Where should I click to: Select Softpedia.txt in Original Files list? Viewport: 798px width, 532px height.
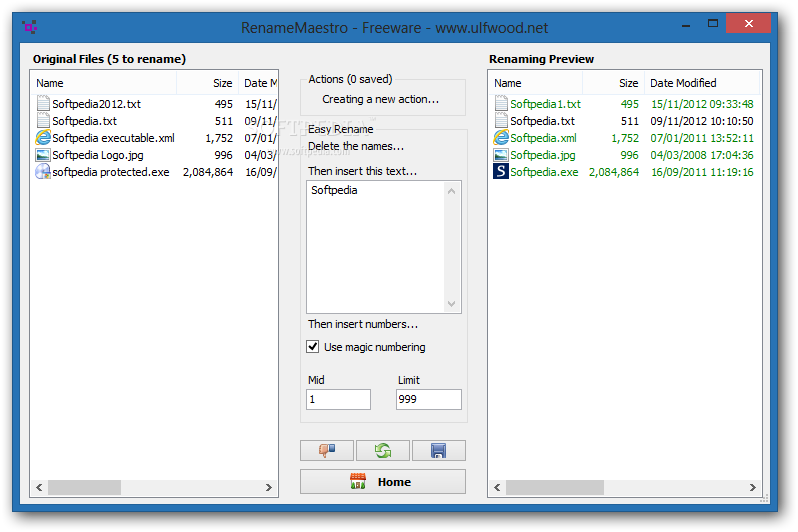tap(84, 121)
